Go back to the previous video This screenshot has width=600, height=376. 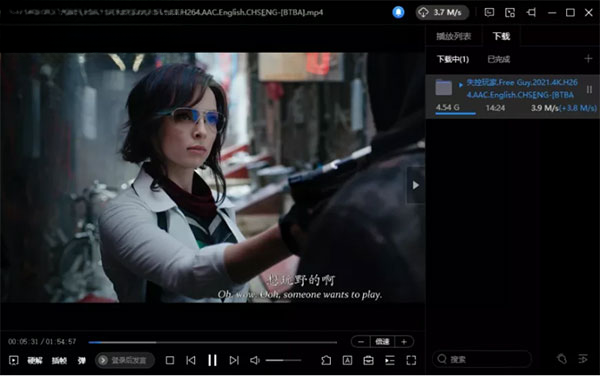[191, 360]
